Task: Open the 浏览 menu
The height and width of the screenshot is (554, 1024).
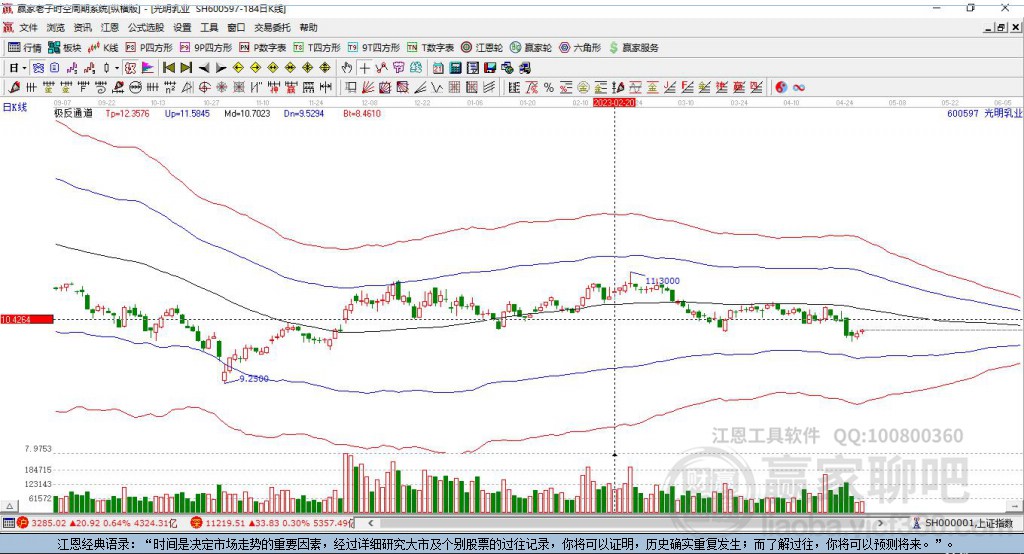Action: (56, 27)
